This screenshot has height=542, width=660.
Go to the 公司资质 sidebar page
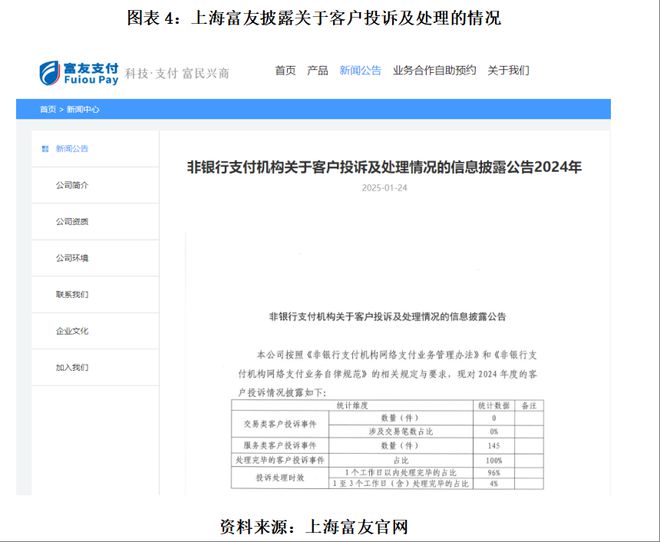tap(72, 222)
